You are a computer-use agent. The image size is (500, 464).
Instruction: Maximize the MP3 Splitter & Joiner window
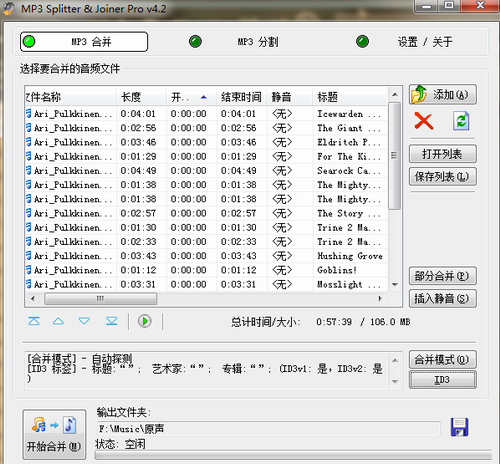(x=450, y=6)
